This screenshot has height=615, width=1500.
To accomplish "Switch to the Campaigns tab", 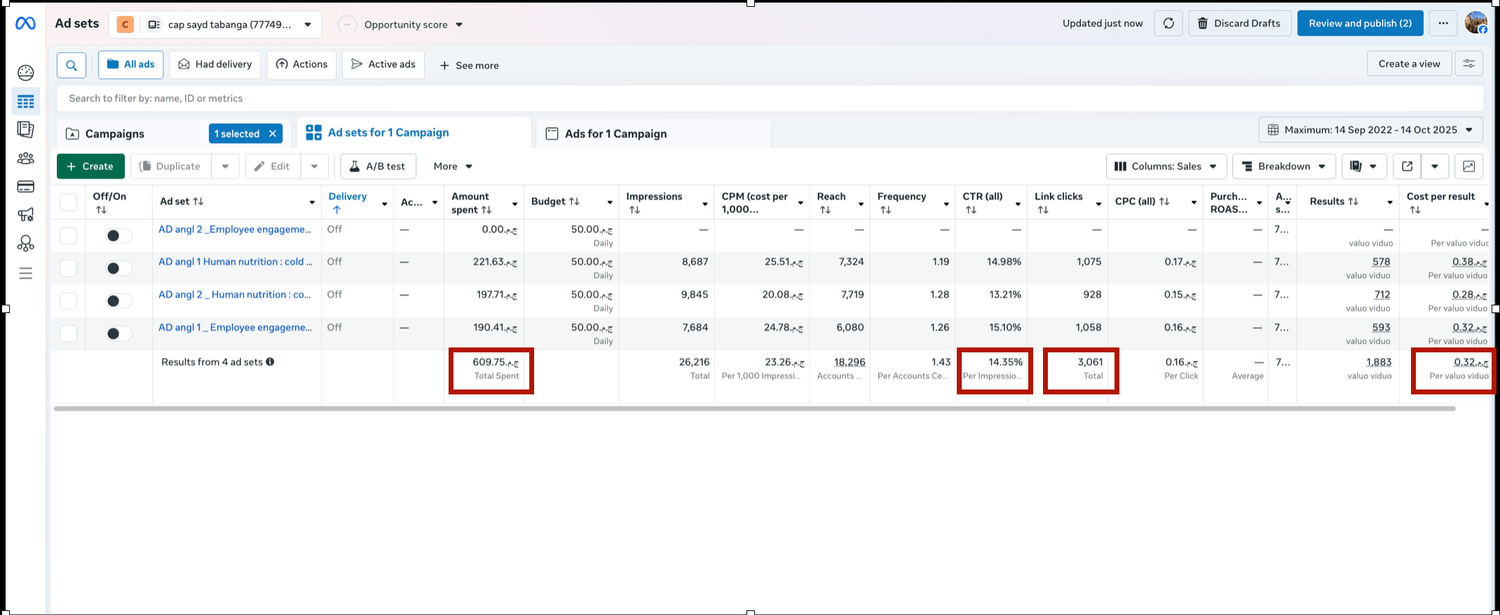I will (115, 134).
